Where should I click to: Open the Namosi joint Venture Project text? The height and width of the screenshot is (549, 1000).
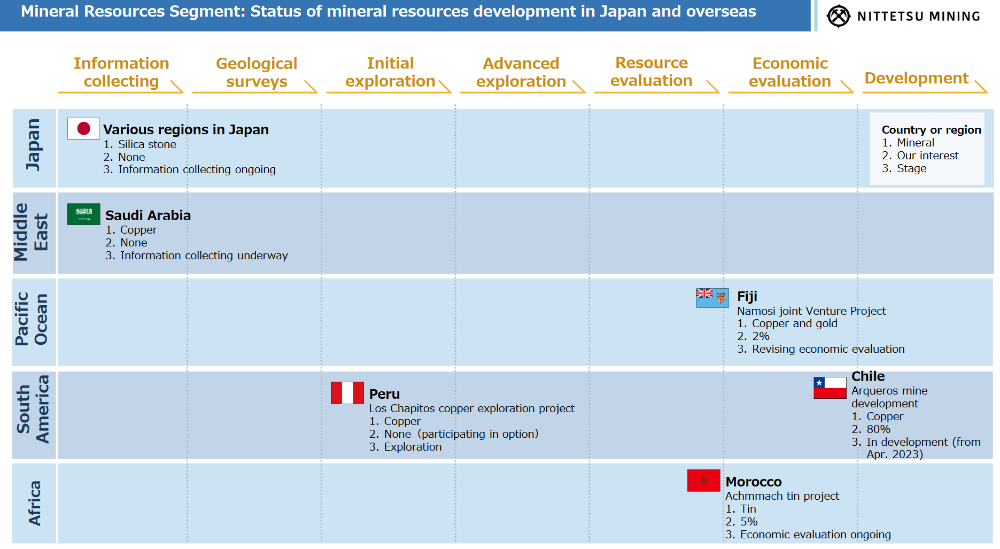(811, 311)
